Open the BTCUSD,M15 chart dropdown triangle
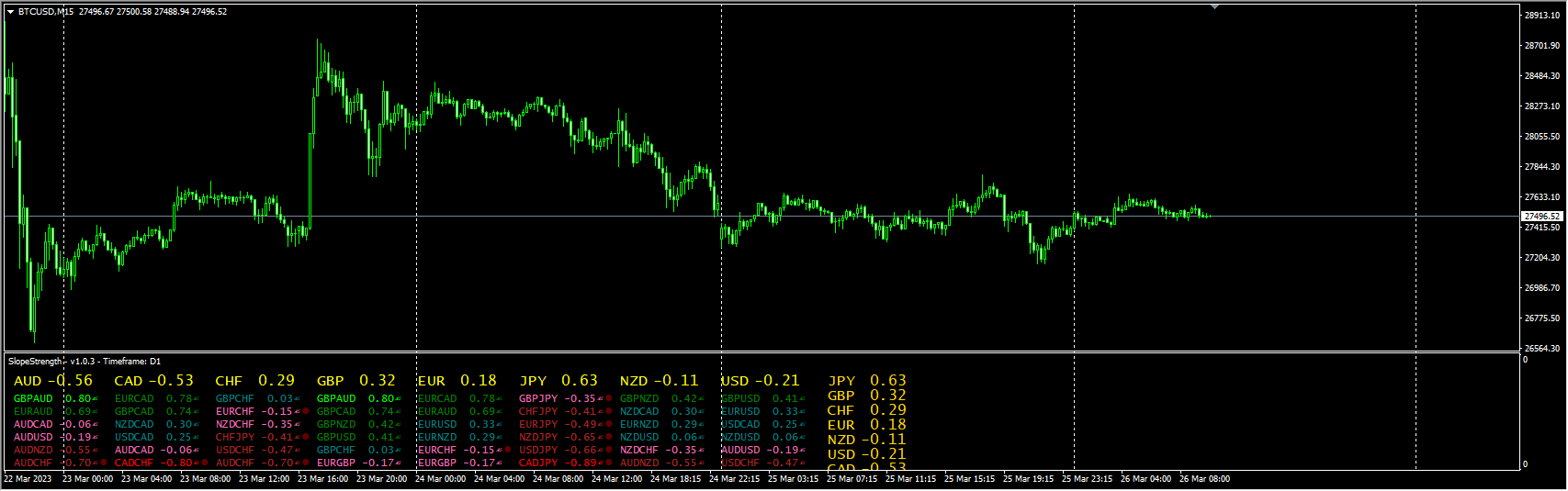The image size is (1568, 491). coord(10,12)
